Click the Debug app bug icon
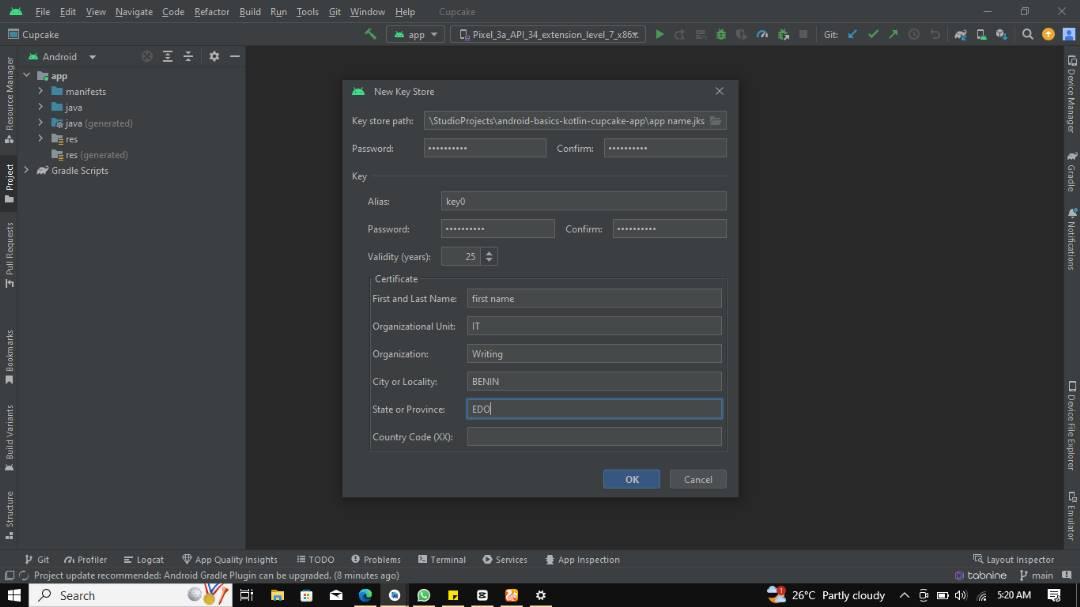This screenshot has width=1080, height=607. point(721,34)
